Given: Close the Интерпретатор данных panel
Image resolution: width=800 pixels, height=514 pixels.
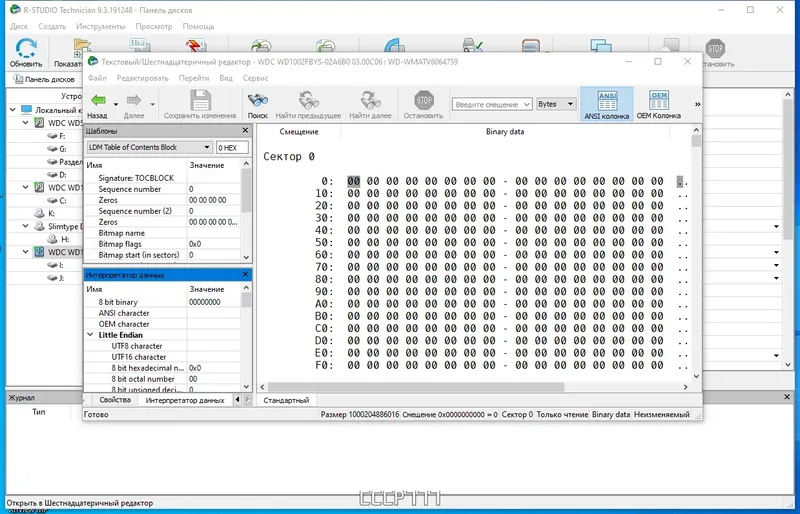Looking at the screenshot, I should click(x=245, y=275).
